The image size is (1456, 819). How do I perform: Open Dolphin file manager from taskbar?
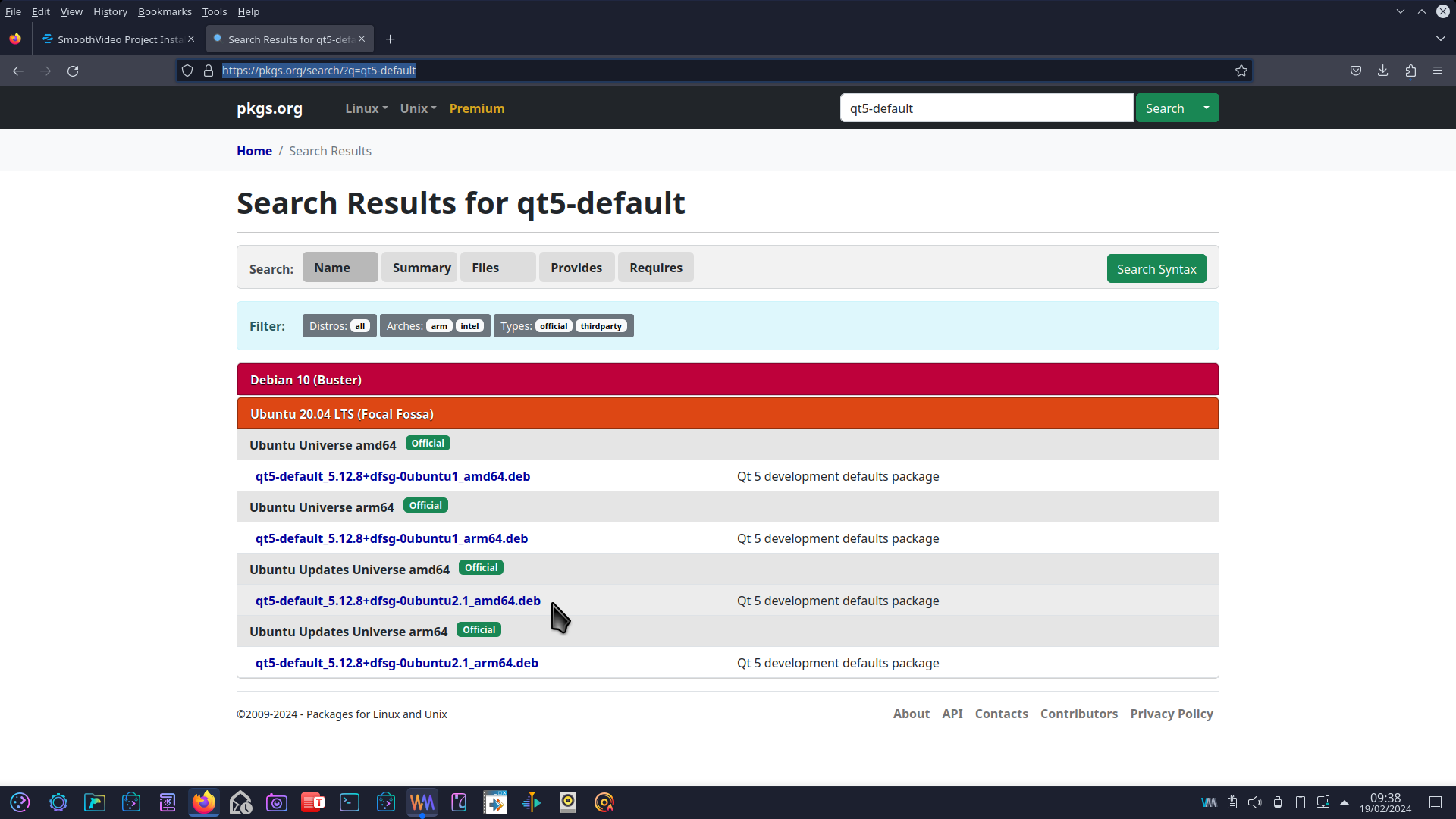[95, 802]
